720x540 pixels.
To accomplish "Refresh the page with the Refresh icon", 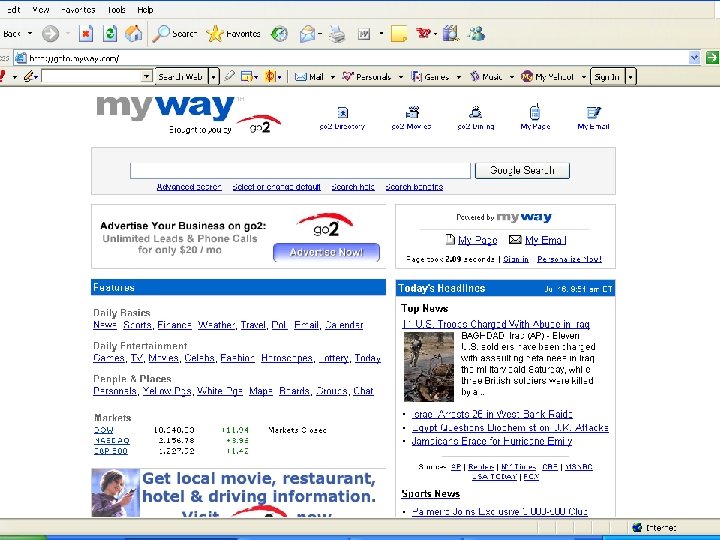I will click(109, 34).
